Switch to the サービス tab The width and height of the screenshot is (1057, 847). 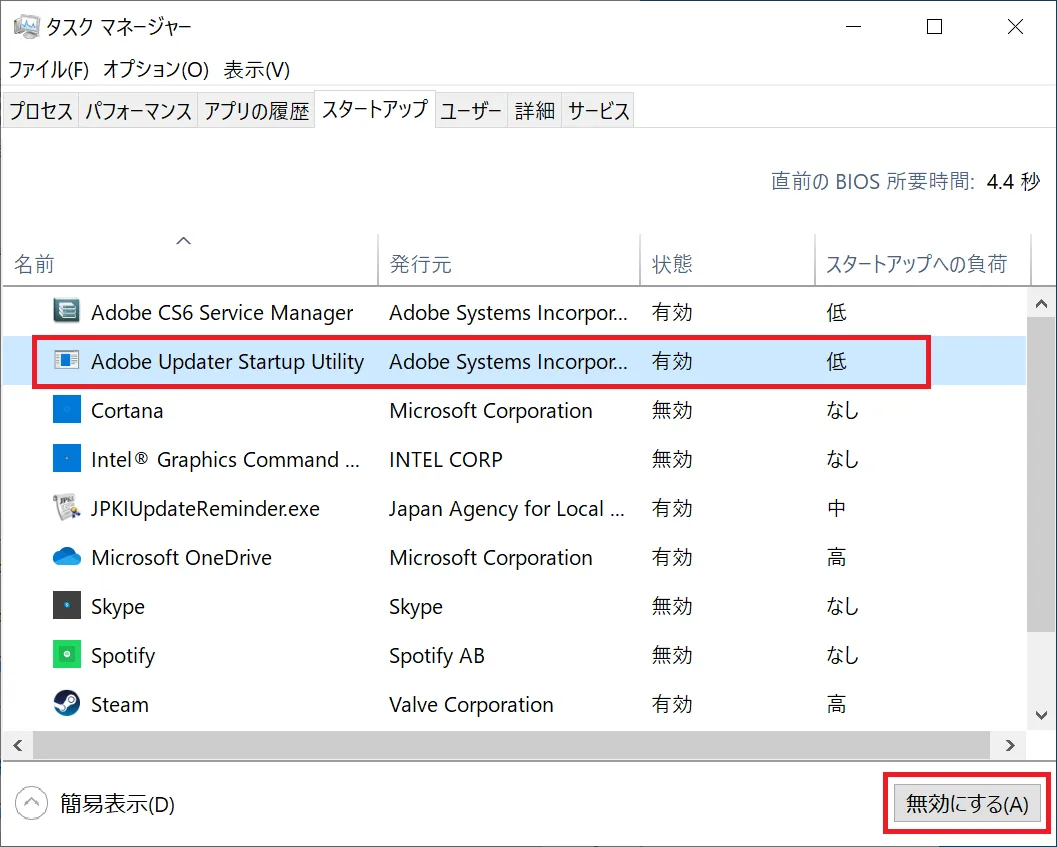(599, 111)
